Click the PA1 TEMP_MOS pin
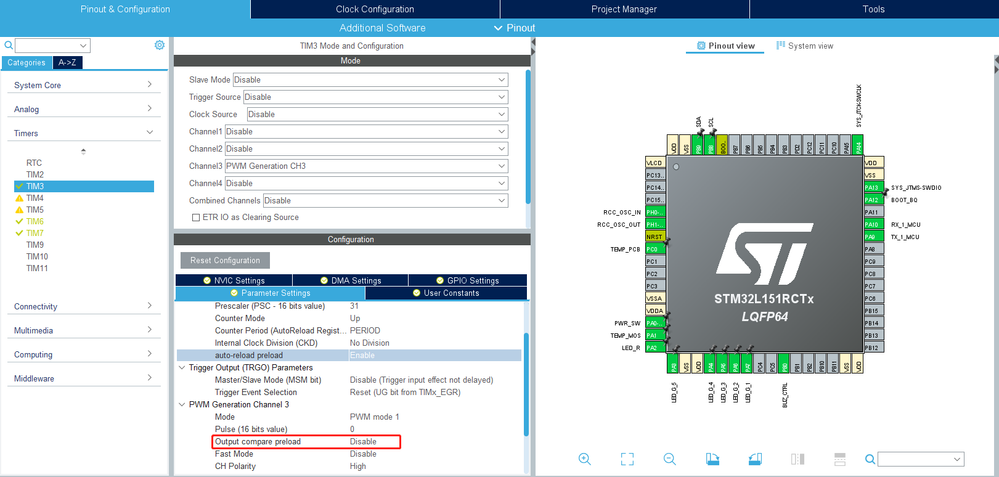This screenshot has width=999, height=477. (655, 335)
